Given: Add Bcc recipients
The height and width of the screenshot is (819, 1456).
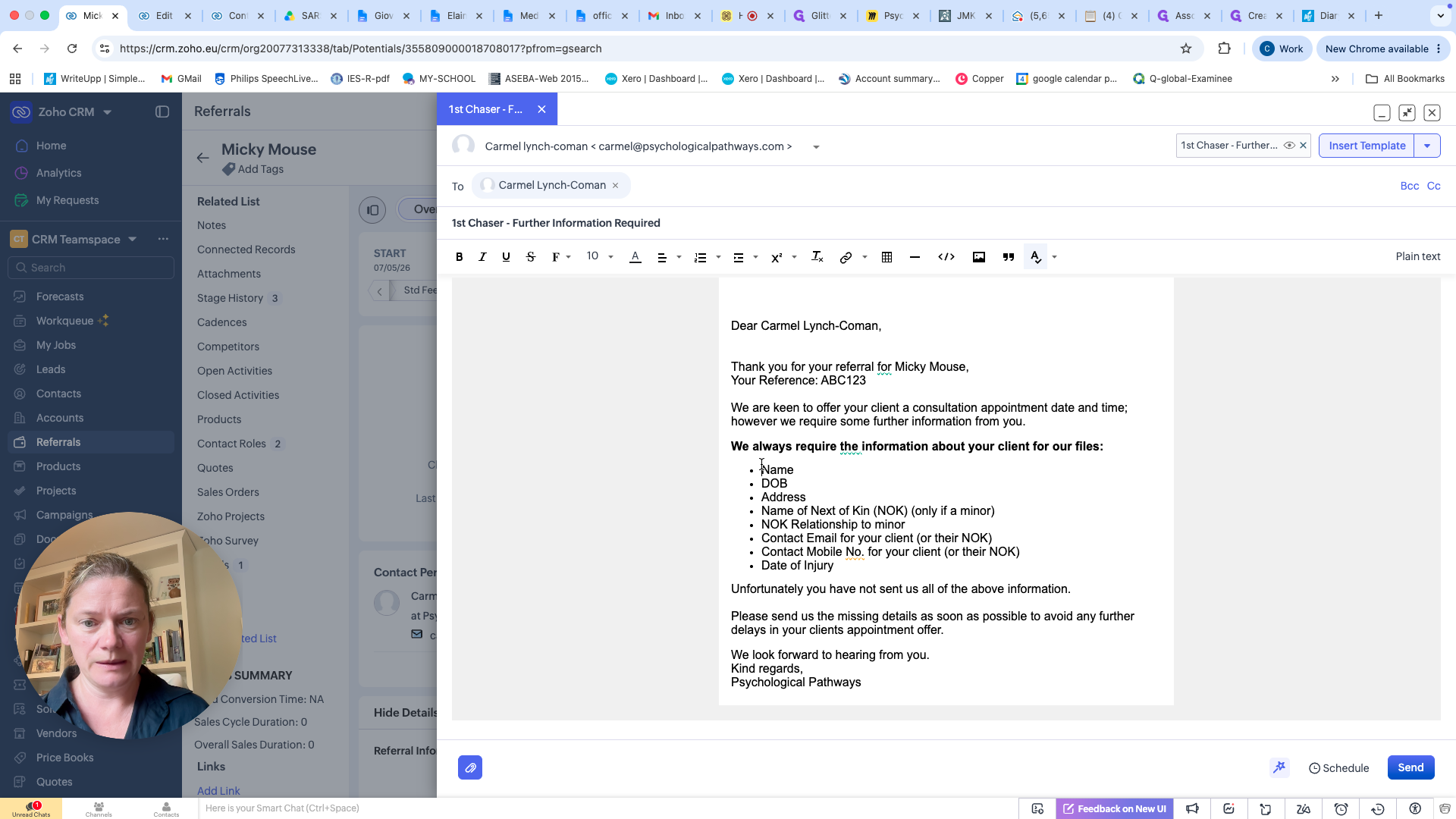Looking at the screenshot, I should pyautogui.click(x=1409, y=186).
